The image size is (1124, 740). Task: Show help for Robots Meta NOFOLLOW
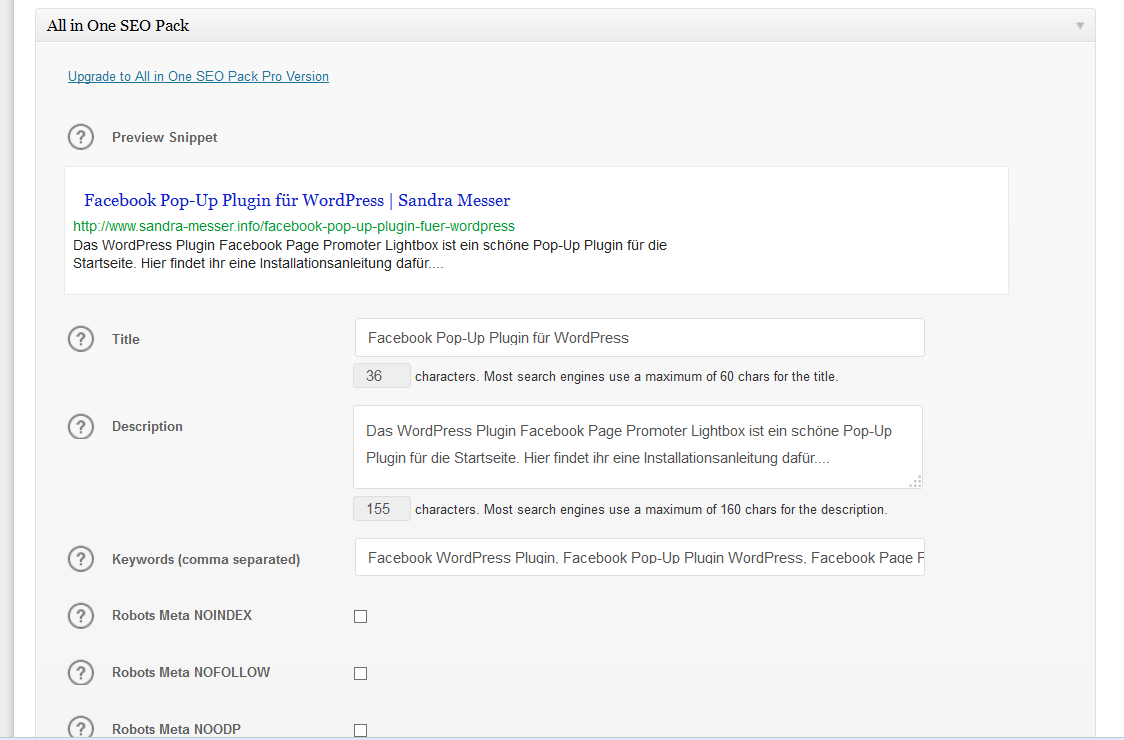(x=80, y=673)
